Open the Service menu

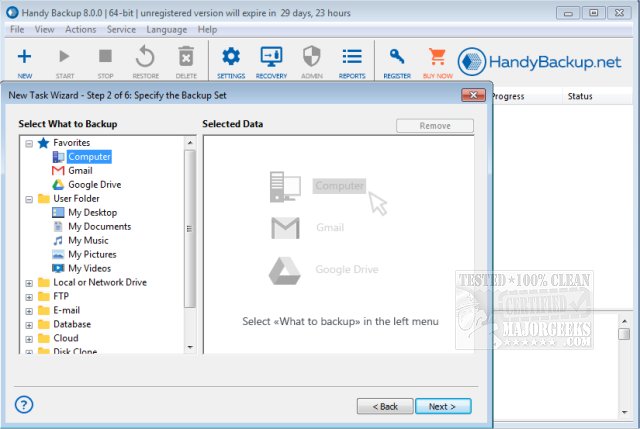pos(121,30)
